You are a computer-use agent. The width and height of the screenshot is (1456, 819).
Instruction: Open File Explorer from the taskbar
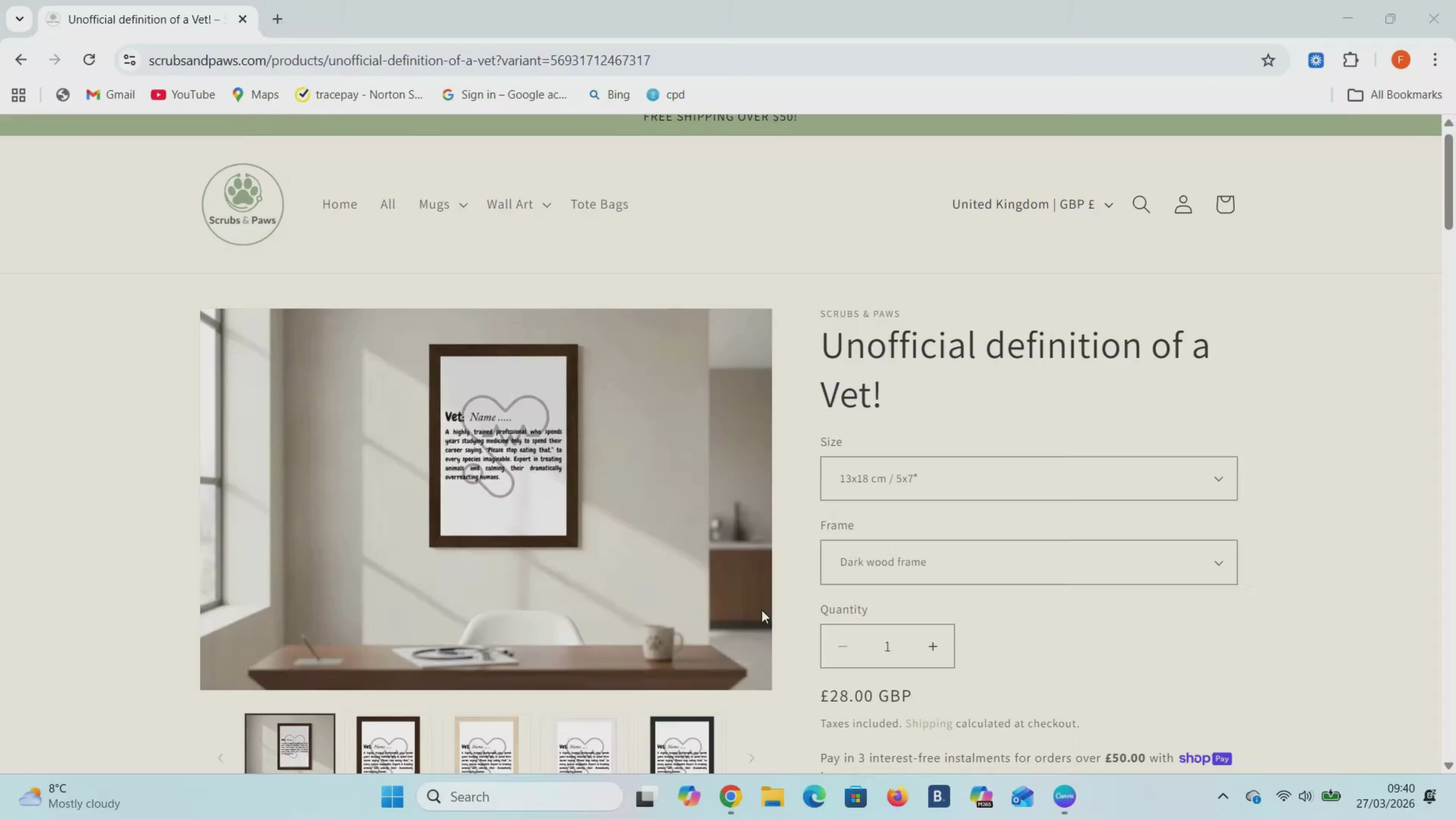click(x=772, y=797)
